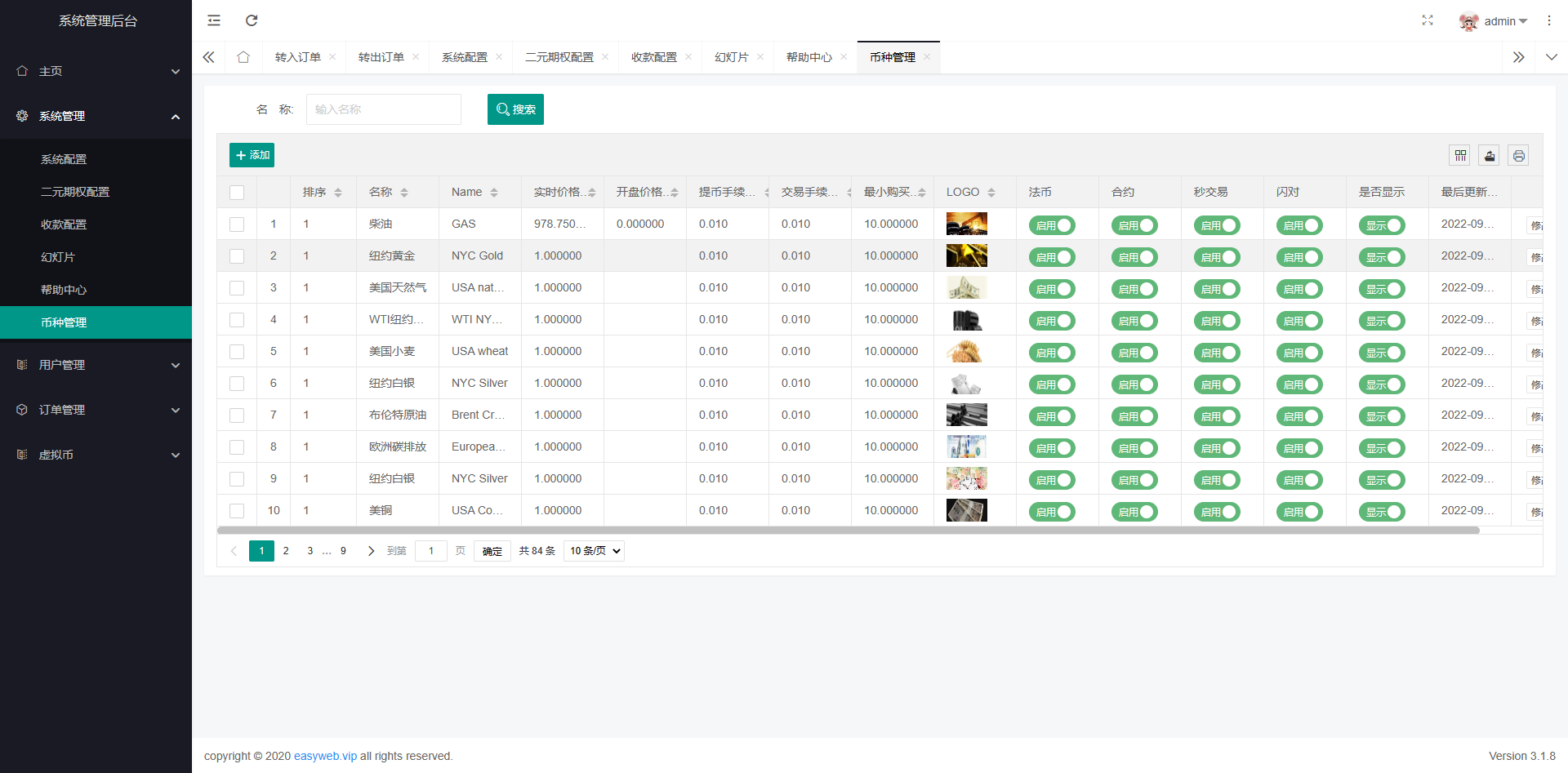Image resolution: width=1568 pixels, height=773 pixels.
Task: Expand the 用户管理 sidebar menu
Action: click(x=96, y=365)
